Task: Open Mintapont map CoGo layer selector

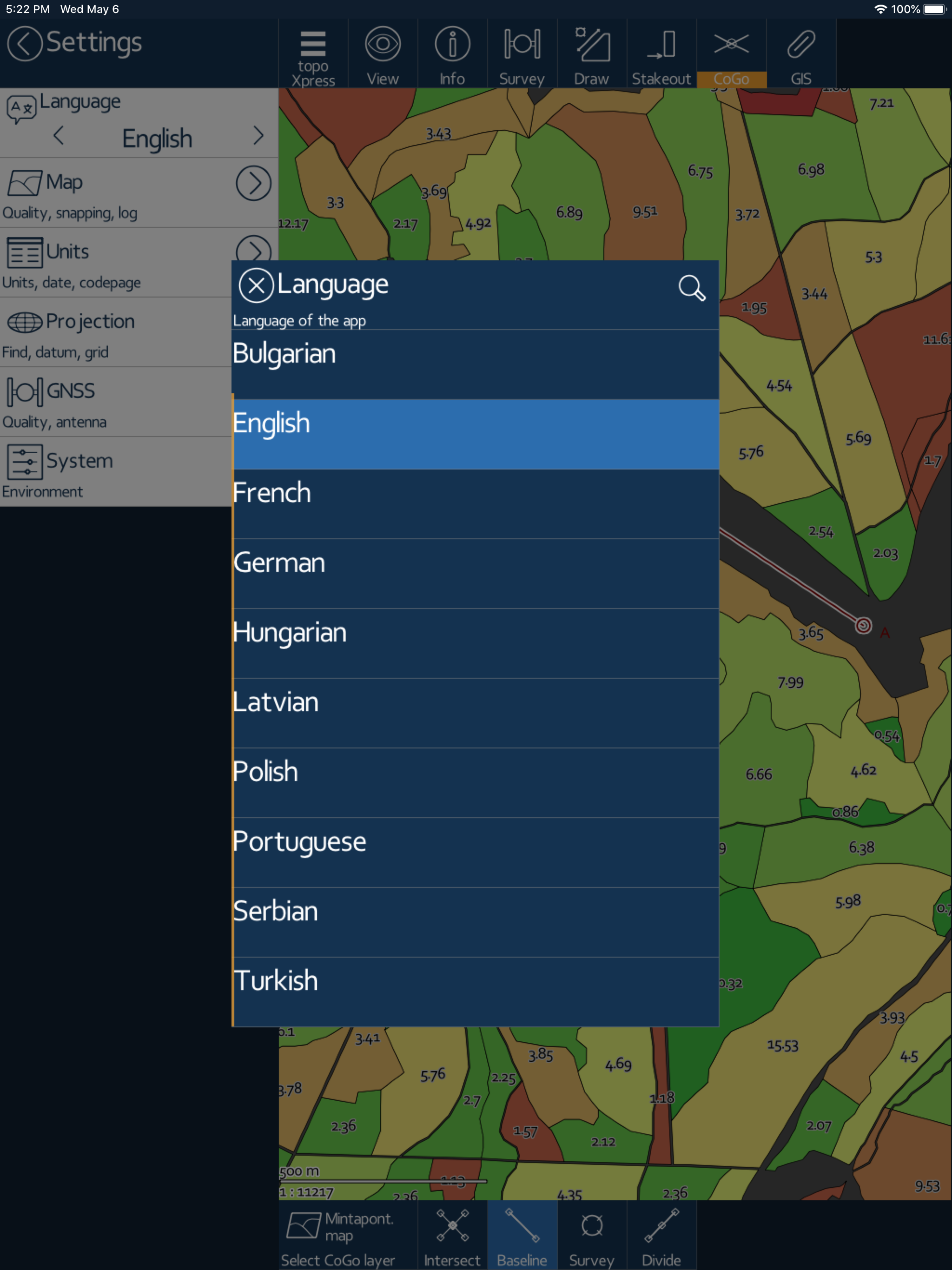Action: click(x=347, y=1236)
